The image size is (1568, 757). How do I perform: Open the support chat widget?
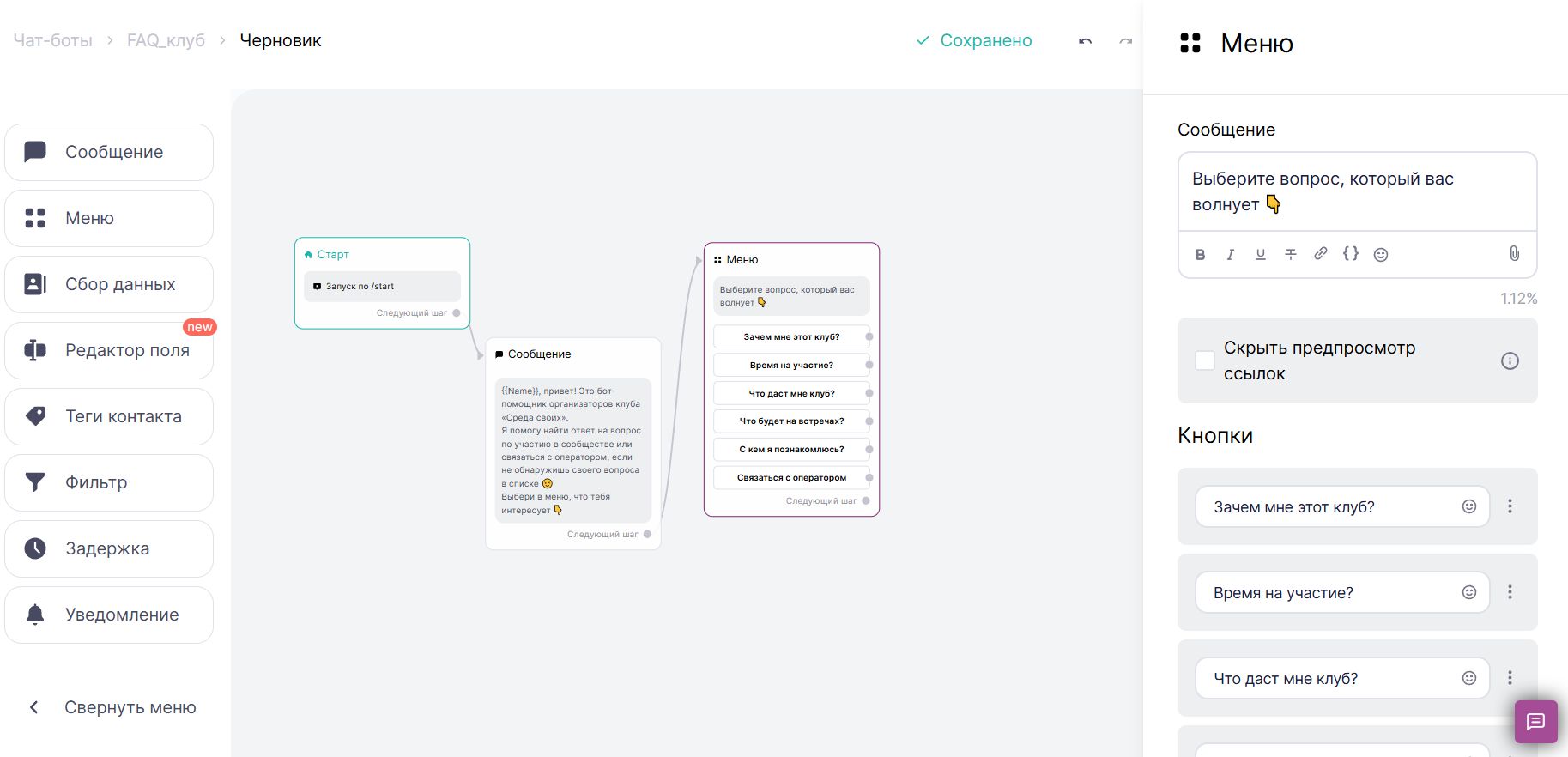coord(1536,722)
